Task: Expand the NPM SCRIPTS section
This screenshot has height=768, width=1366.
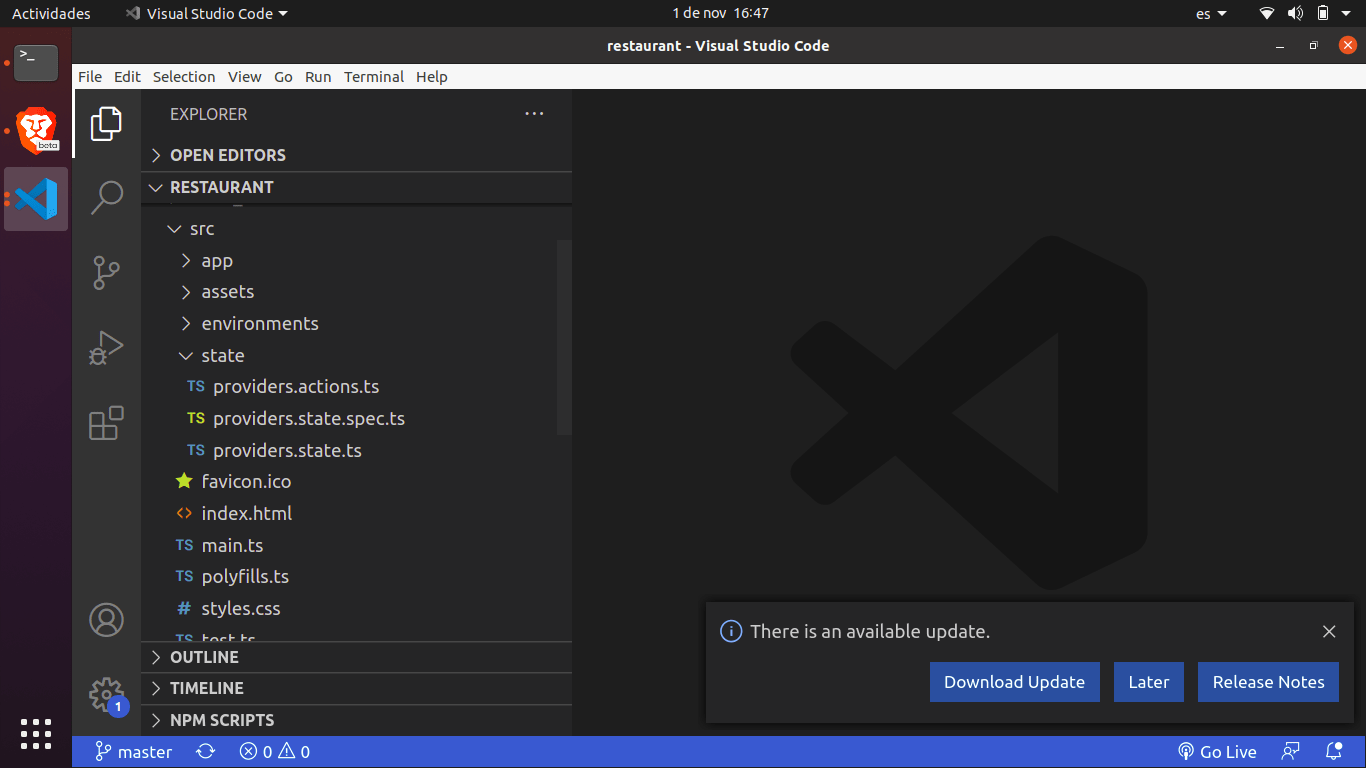Action: 221,720
